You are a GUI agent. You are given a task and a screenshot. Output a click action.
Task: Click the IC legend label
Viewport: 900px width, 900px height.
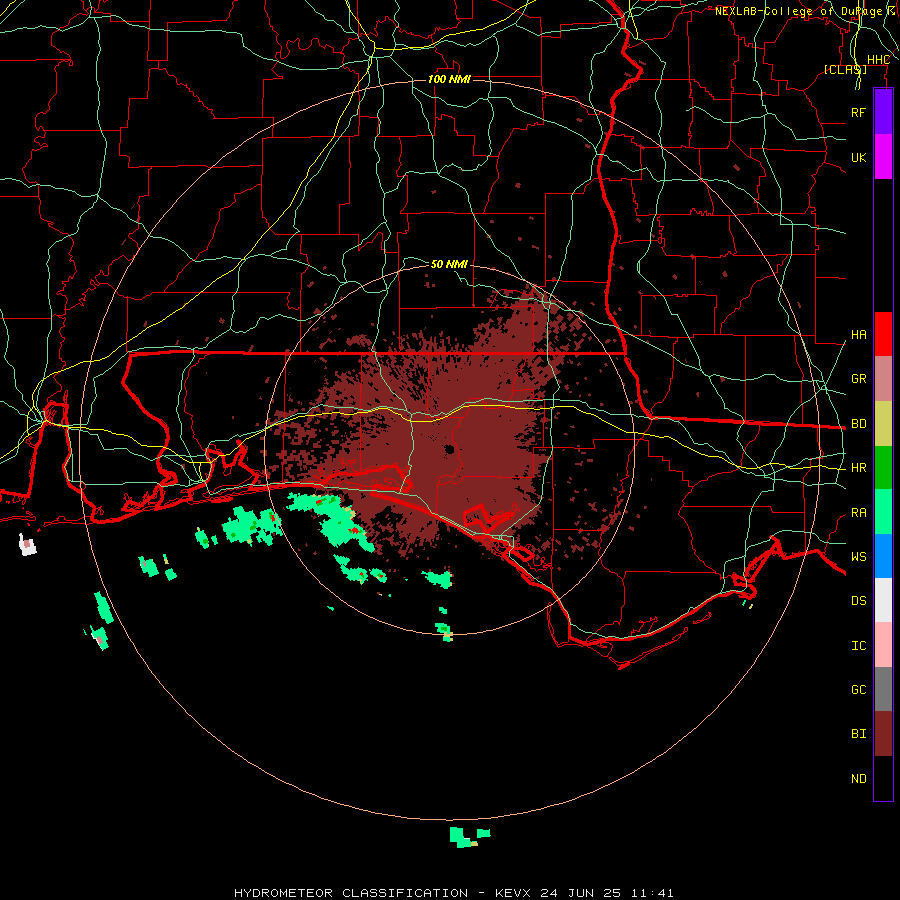tap(858, 646)
